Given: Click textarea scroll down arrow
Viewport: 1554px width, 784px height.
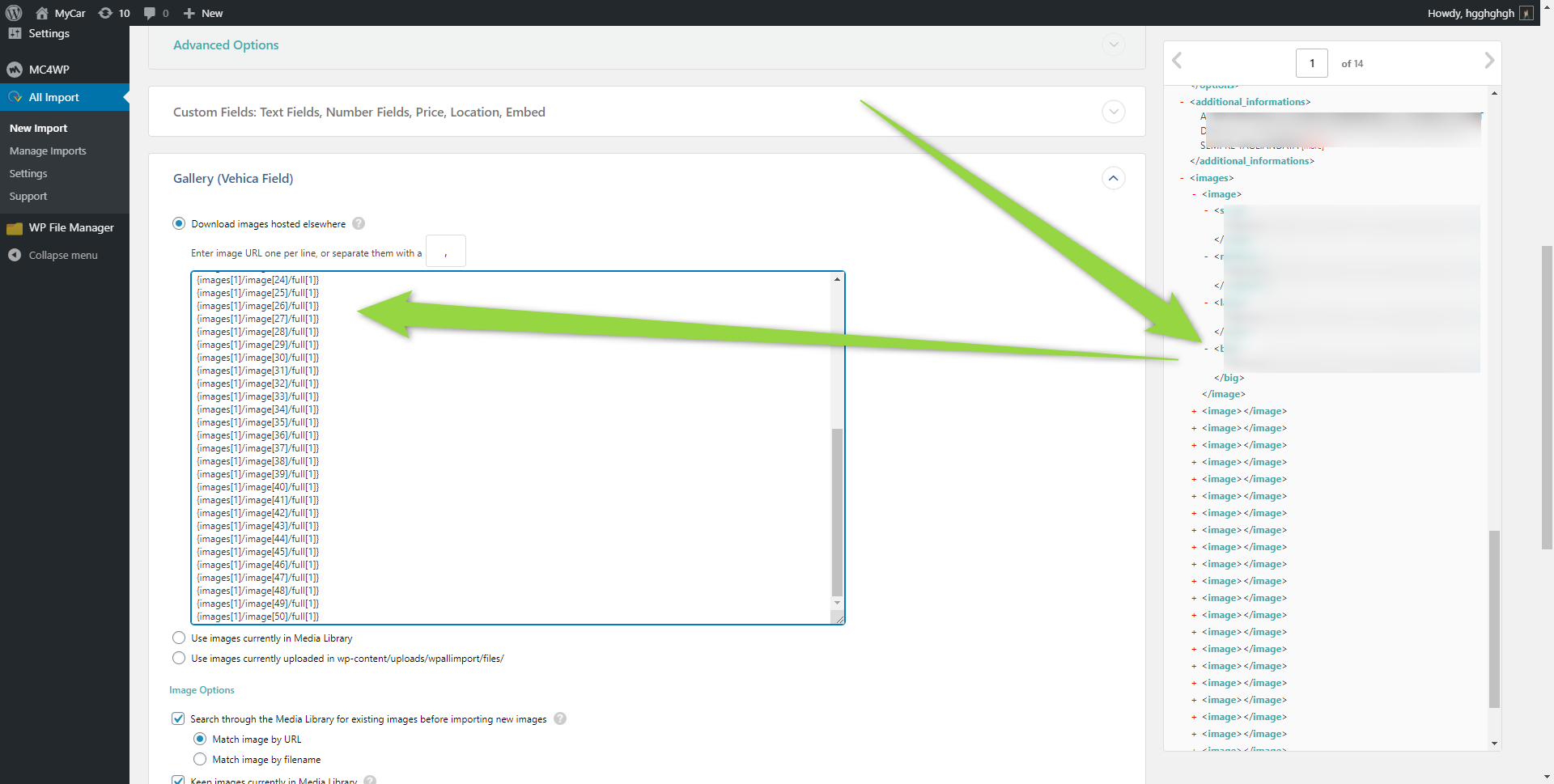Looking at the screenshot, I should (837, 603).
